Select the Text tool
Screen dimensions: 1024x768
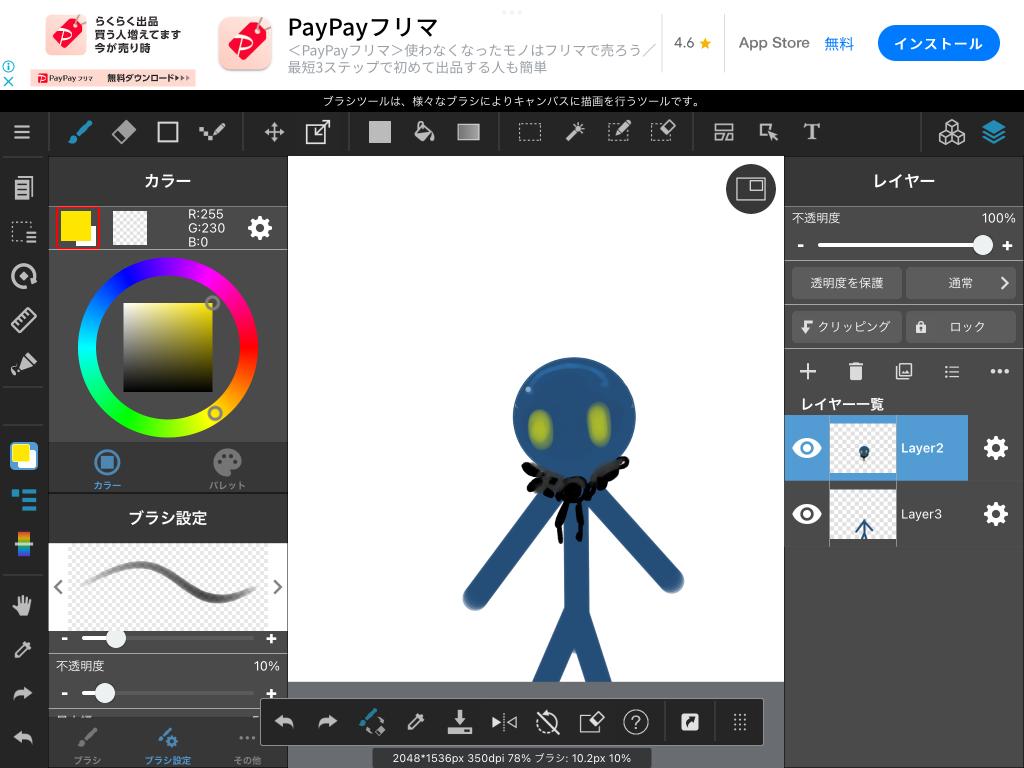tap(811, 132)
